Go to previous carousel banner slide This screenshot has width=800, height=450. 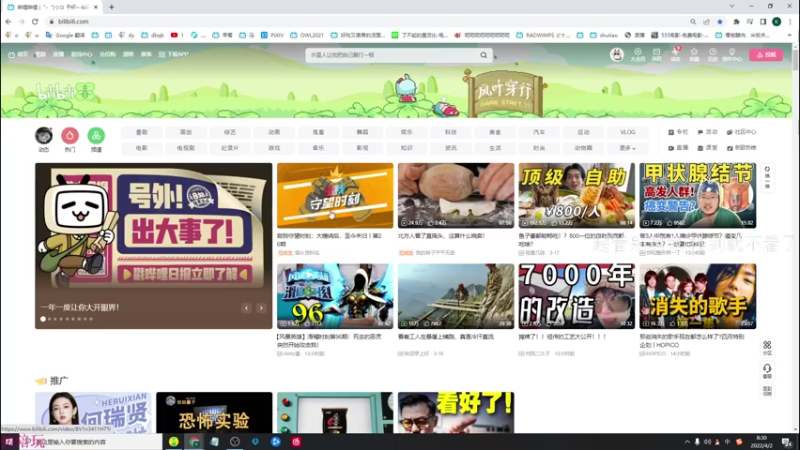(246, 308)
